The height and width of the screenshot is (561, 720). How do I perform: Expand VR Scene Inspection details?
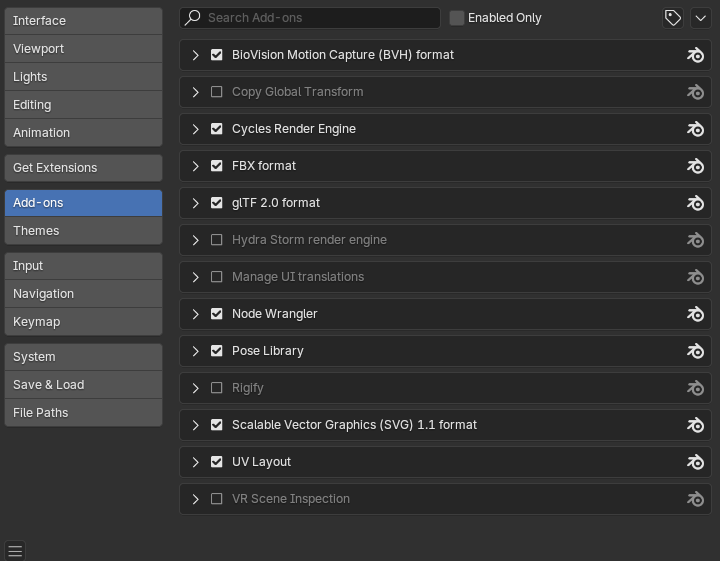196,499
